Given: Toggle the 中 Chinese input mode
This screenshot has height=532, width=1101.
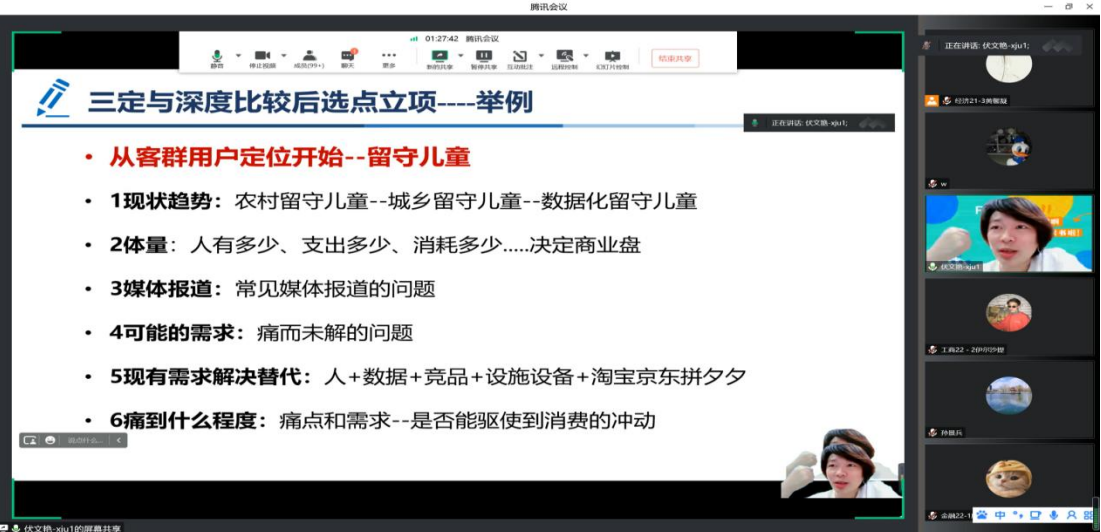Looking at the screenshot, I should (1001, 515).
